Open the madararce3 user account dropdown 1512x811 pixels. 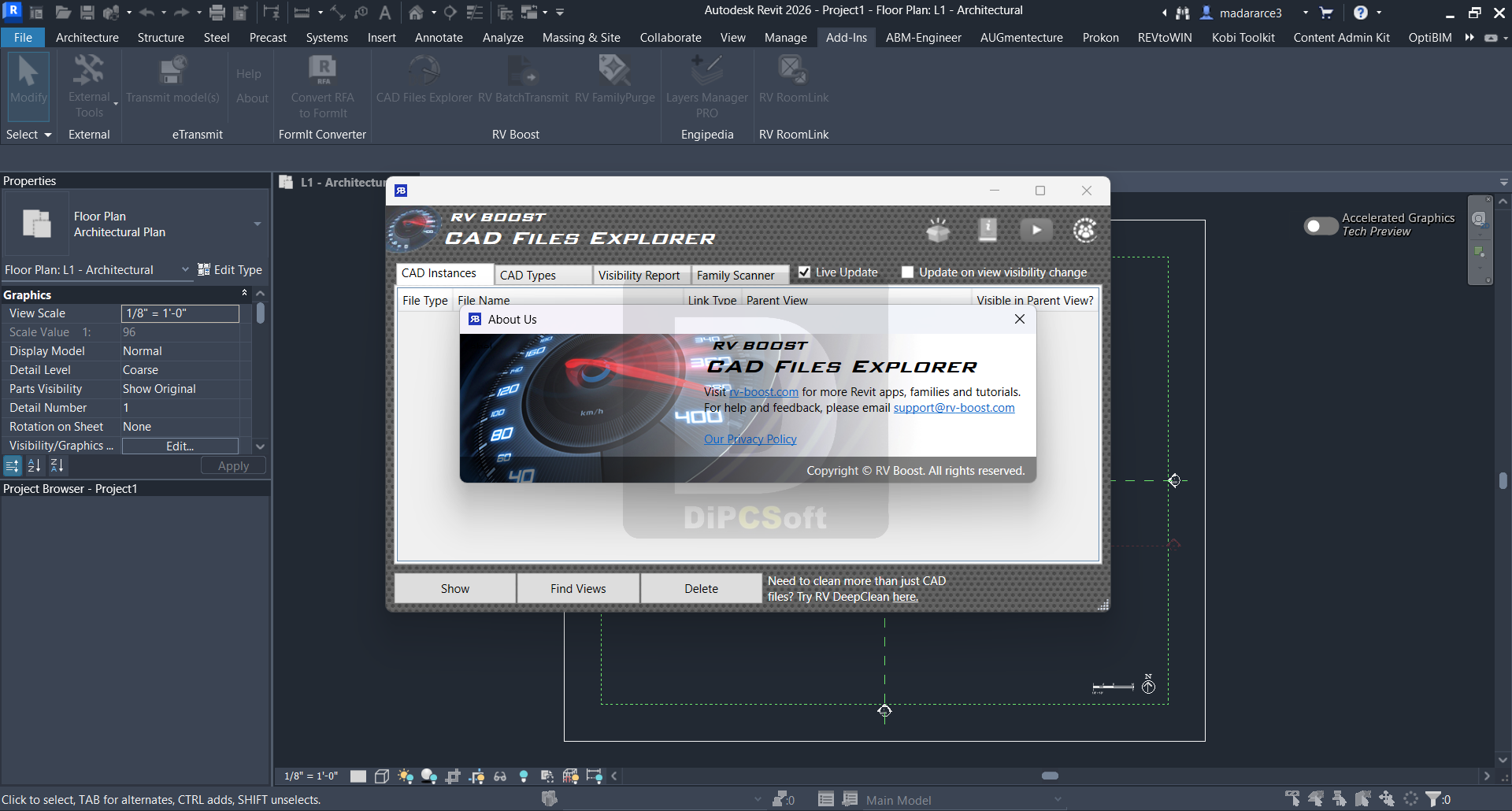pyautogui.click(x=1306, y=13)
